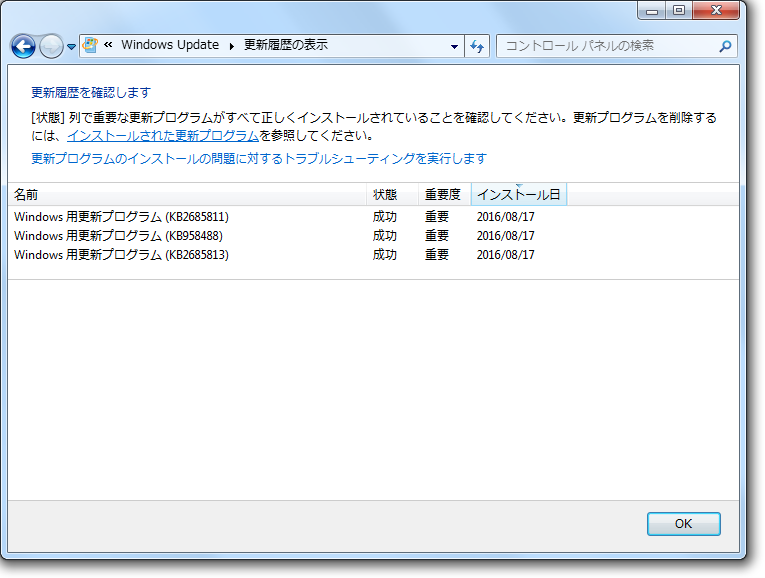The image size is (765, 578).
Task: Expand the address bar history dropdown
Action: click(454, 46)
